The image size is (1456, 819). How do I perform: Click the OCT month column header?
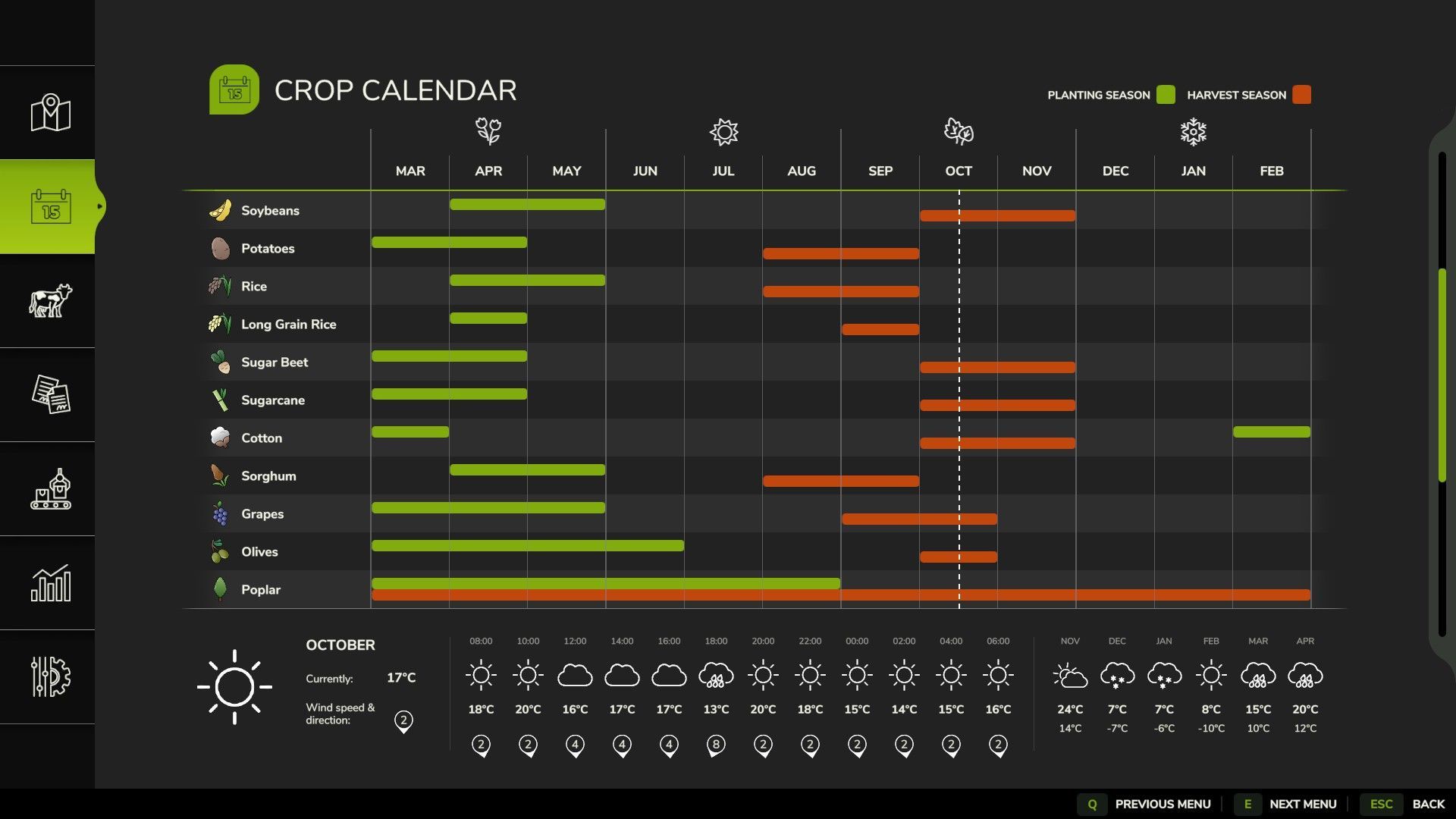(x=959, y=171)
